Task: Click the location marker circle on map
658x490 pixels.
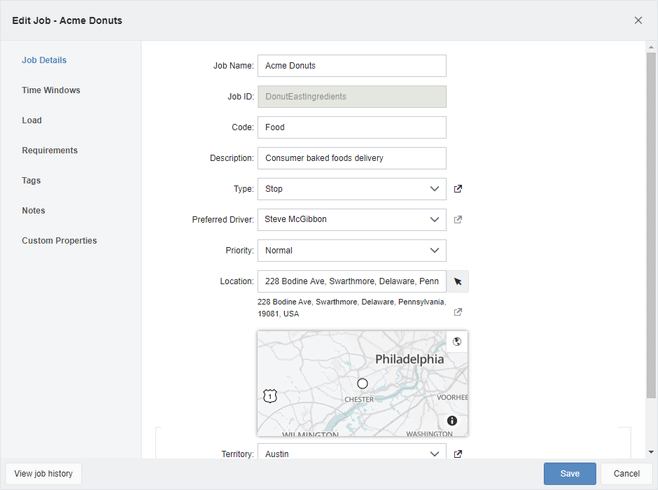Action: (362, 383)
